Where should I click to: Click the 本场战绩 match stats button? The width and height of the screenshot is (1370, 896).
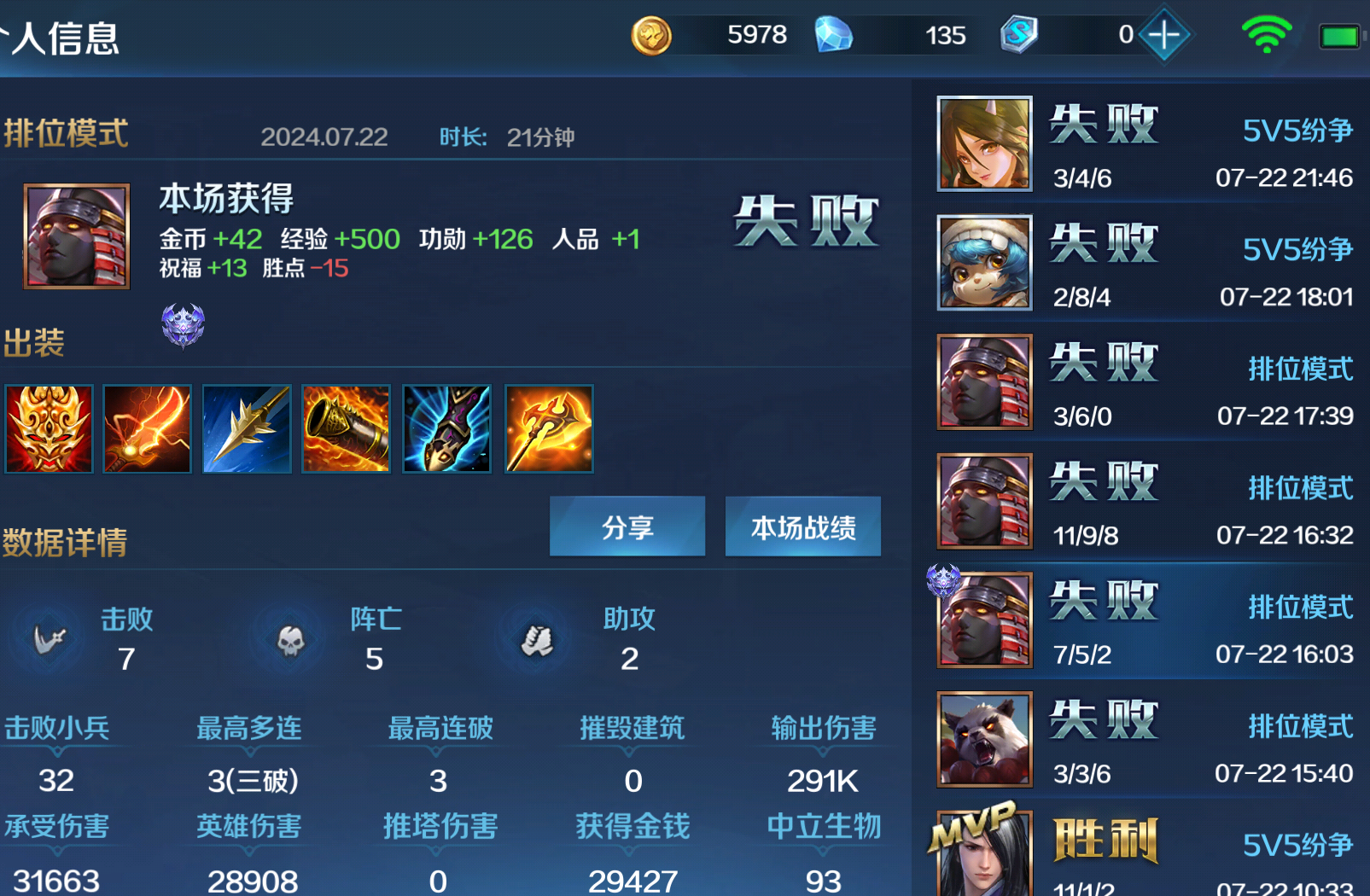[803, 527]
